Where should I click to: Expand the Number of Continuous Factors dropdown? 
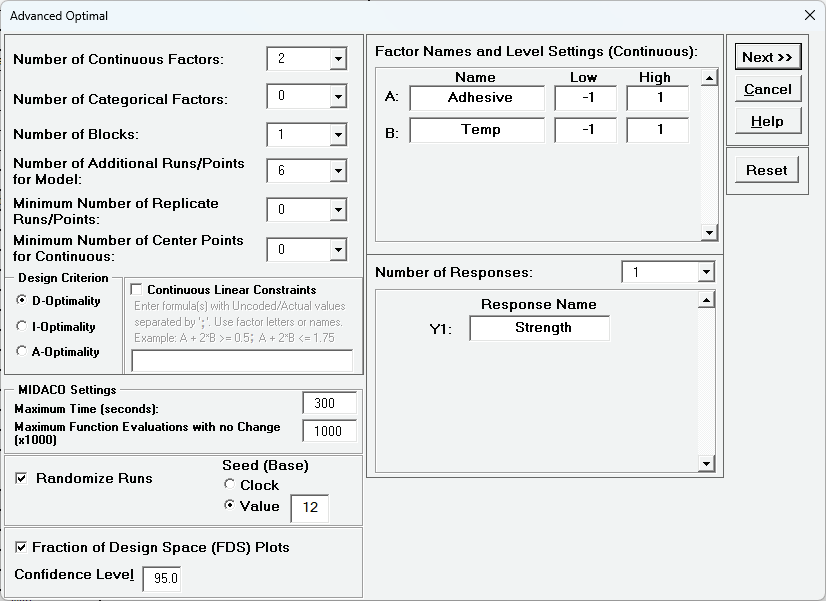click(338, 59)
